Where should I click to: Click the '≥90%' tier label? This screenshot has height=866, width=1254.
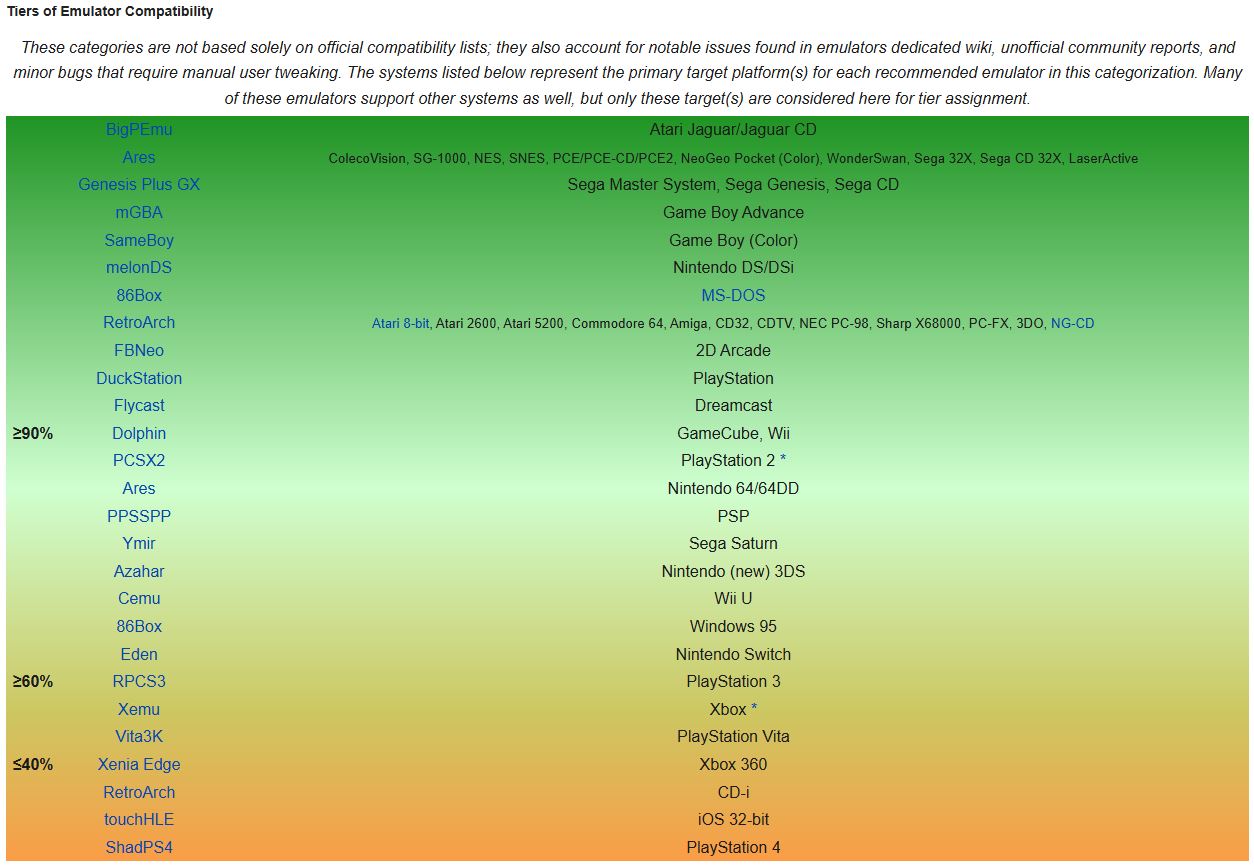pyautogui.click(x=33, y=433)
